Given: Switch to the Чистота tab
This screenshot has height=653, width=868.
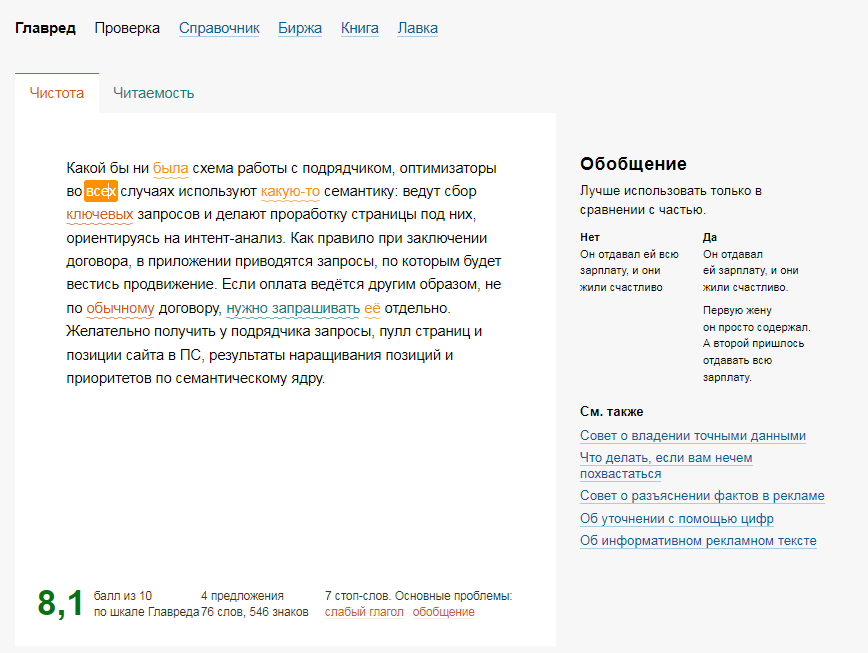Looking at the screenshot, I should point(57,93).
